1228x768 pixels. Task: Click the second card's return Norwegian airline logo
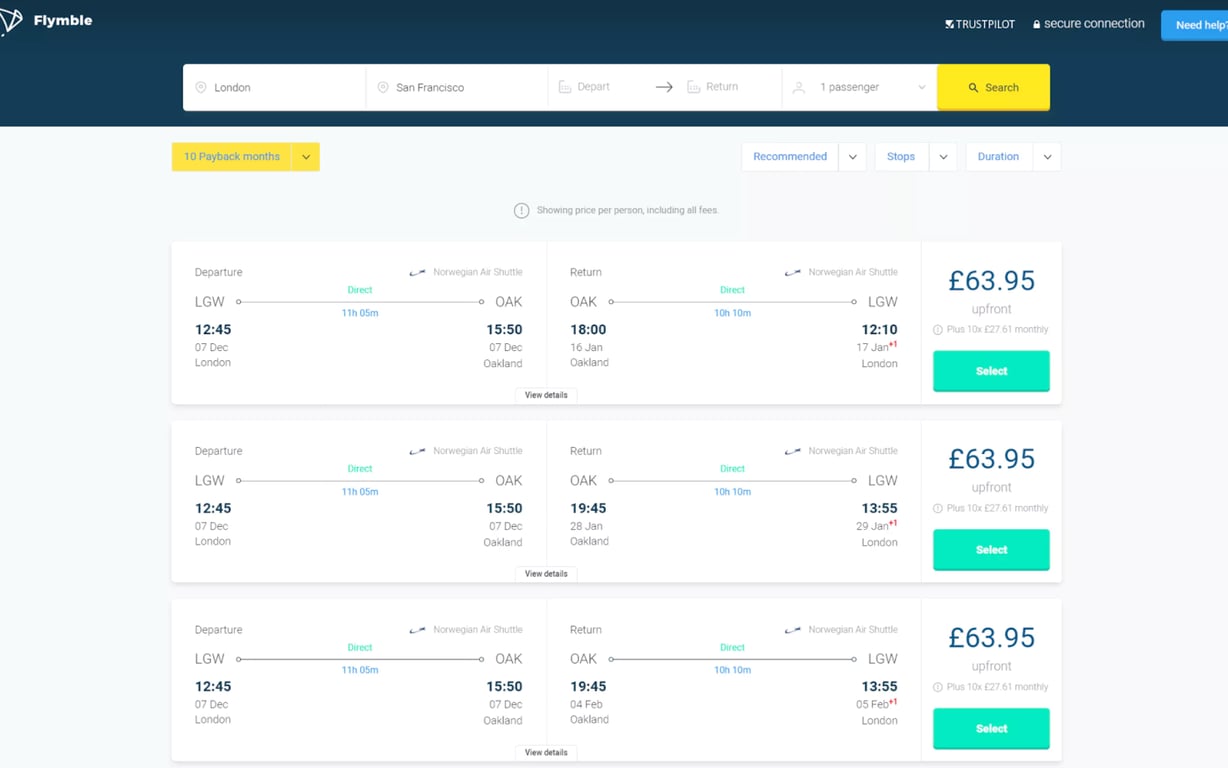click(x=793, y=451)
